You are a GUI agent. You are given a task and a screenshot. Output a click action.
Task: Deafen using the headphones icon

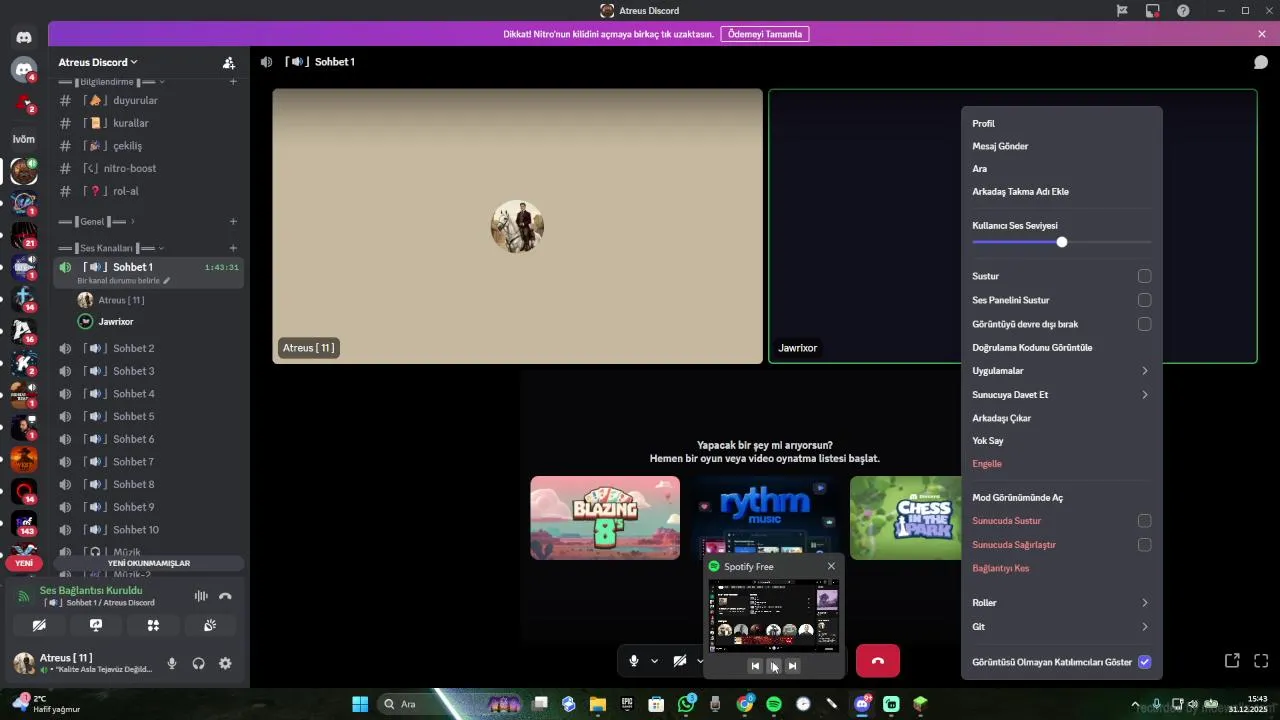pyautogui.click(x=199, y=663)
